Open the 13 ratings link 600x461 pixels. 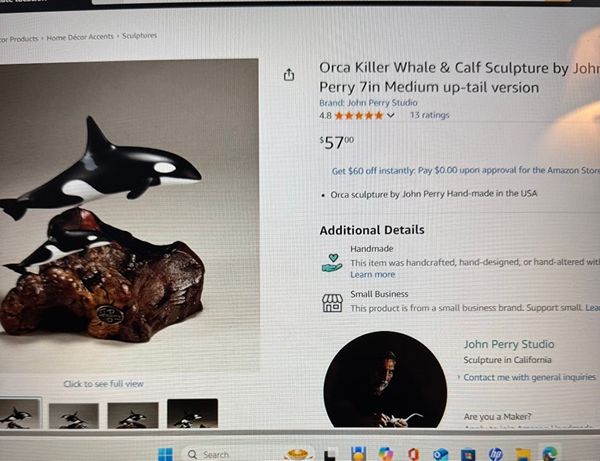[429, 115]
